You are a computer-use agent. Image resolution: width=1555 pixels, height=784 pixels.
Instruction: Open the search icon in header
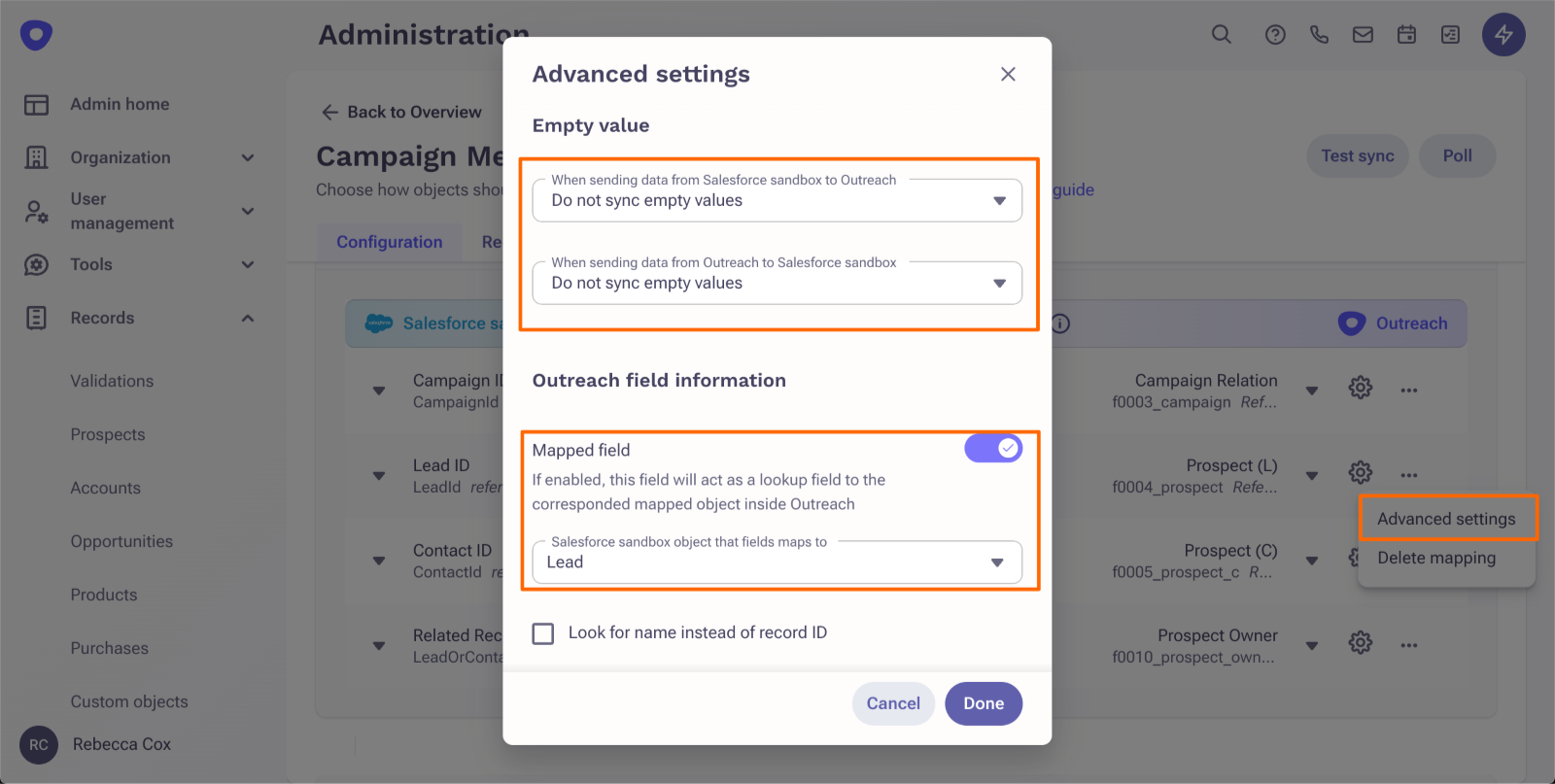pos(1222,35)
